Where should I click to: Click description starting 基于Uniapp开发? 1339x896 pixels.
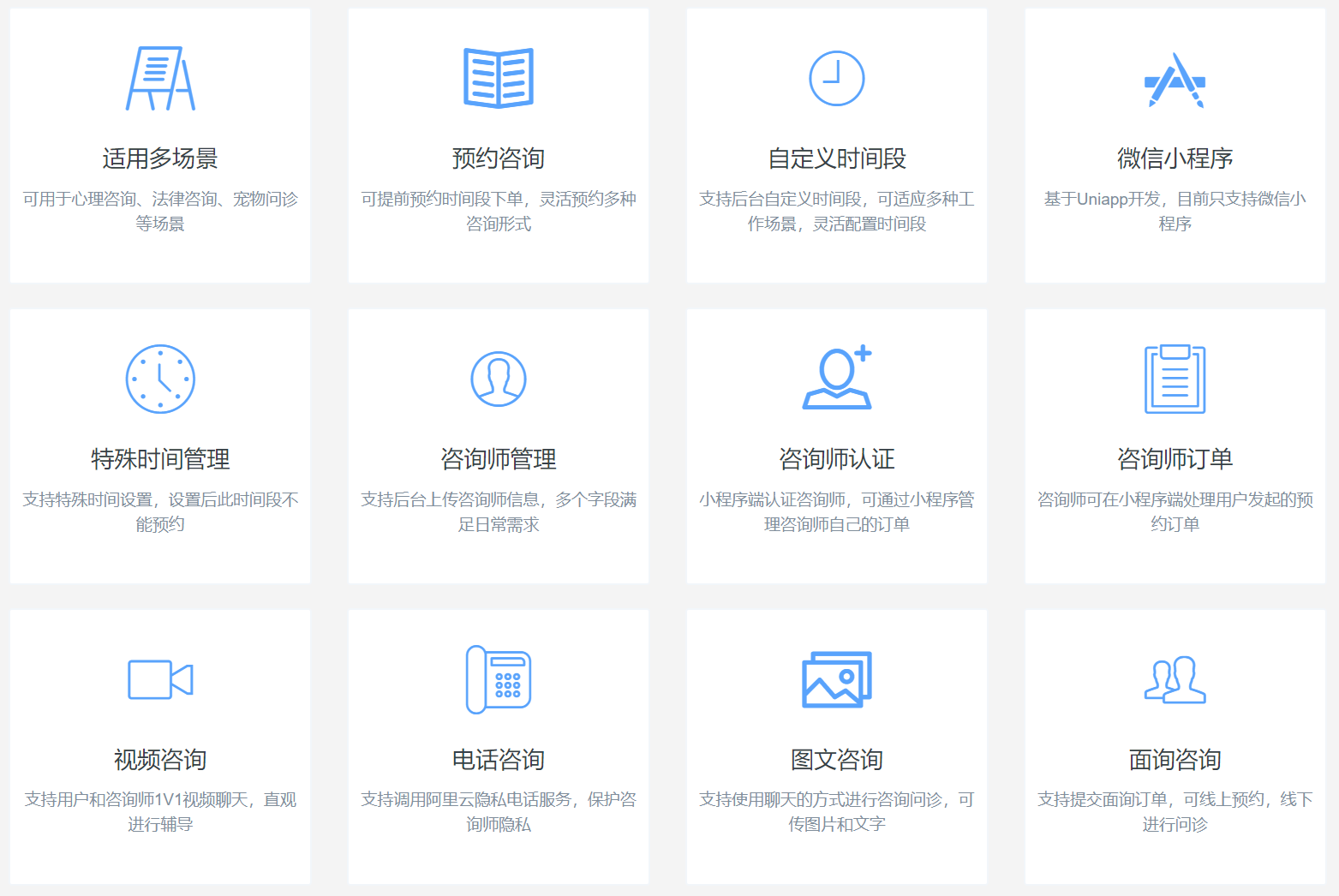tap(1175, 212)
